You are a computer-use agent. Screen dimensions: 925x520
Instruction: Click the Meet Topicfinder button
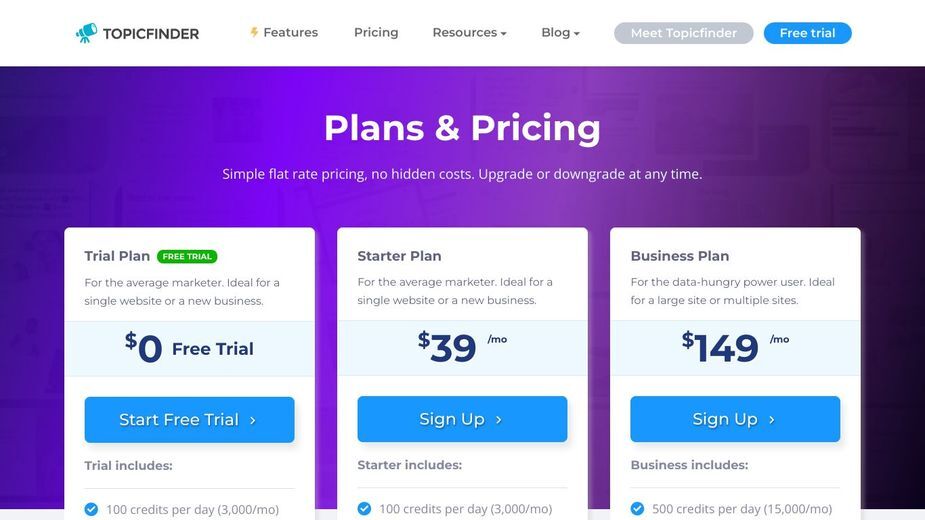(x=684, y=33)
